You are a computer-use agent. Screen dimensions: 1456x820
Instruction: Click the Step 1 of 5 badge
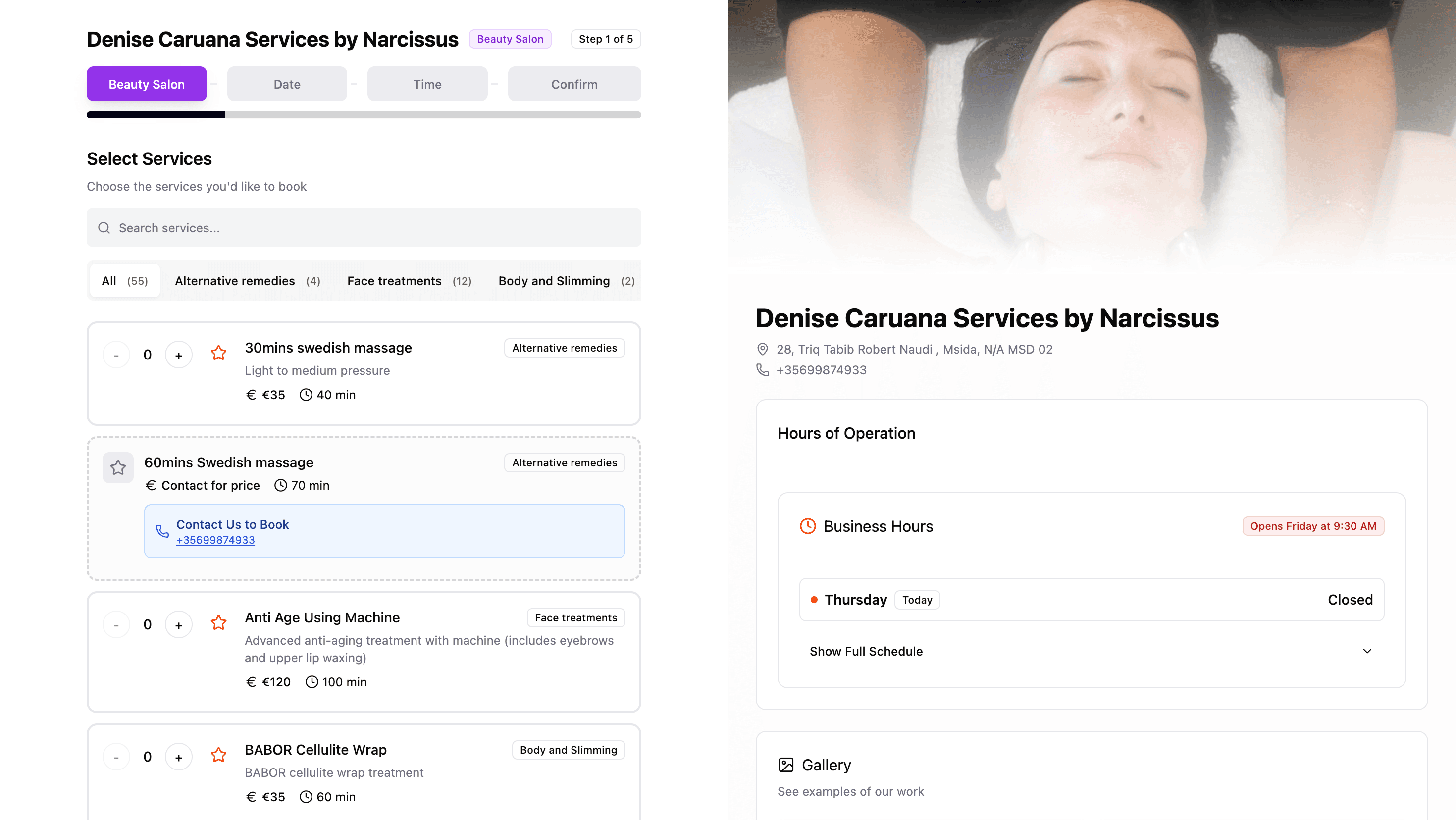605,39
